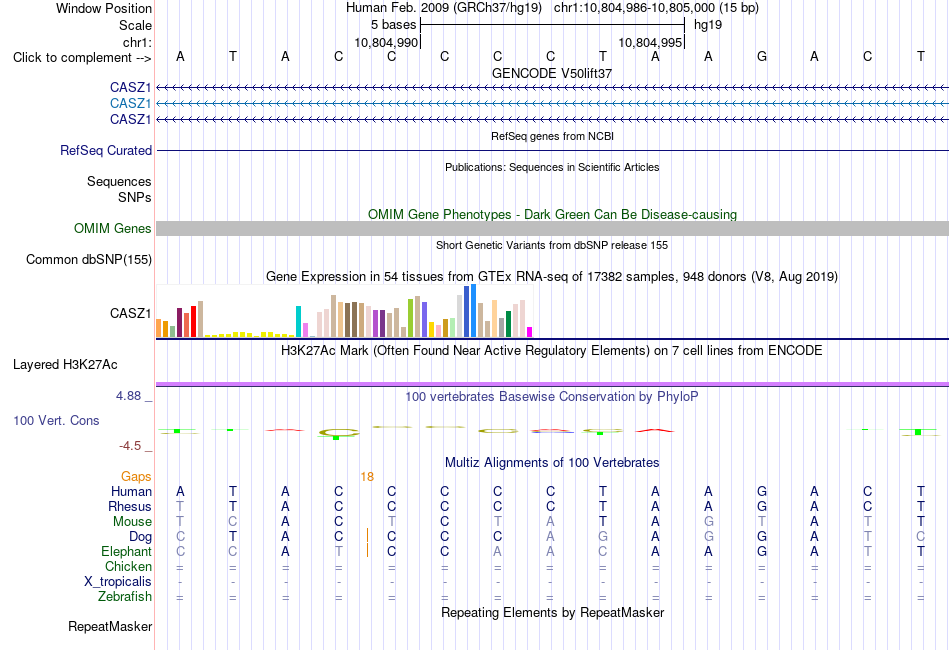
Task: Select the Mouse species label
Action: 132,522
